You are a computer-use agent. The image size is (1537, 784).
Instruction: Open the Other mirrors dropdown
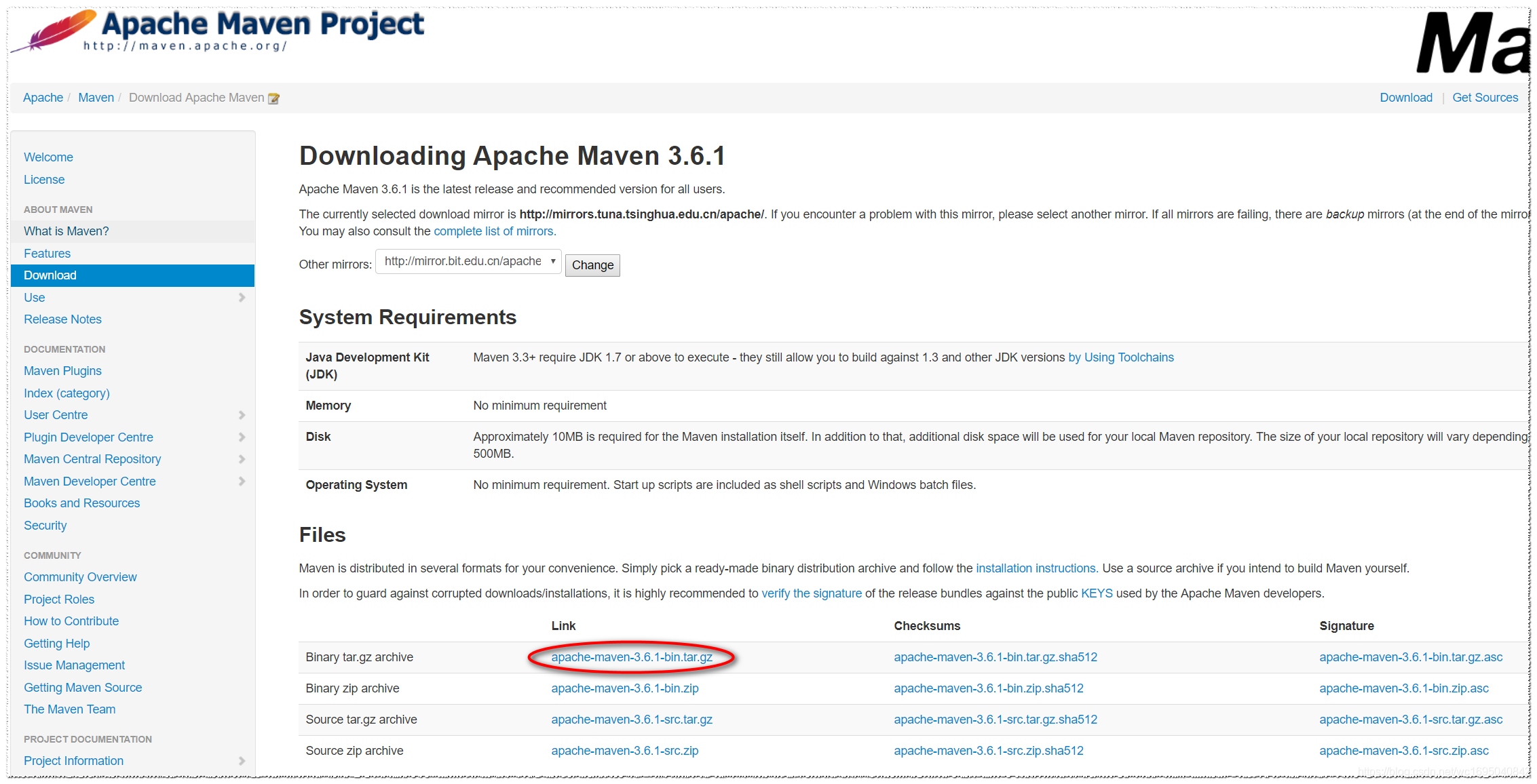(x=468, y=261)
